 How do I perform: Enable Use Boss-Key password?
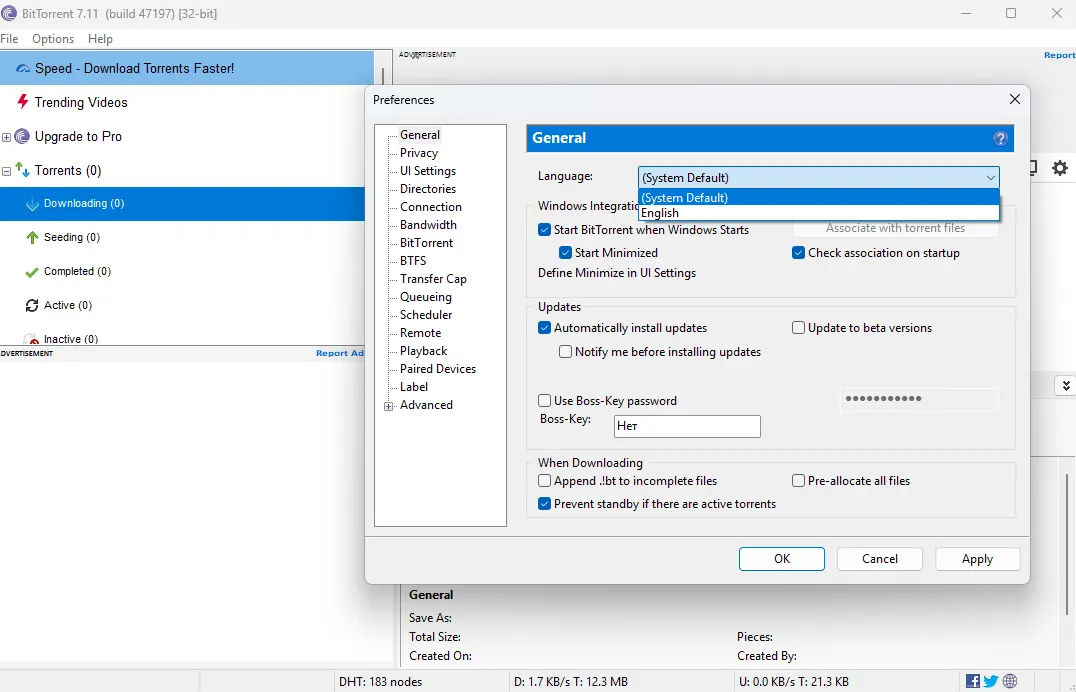544,400
